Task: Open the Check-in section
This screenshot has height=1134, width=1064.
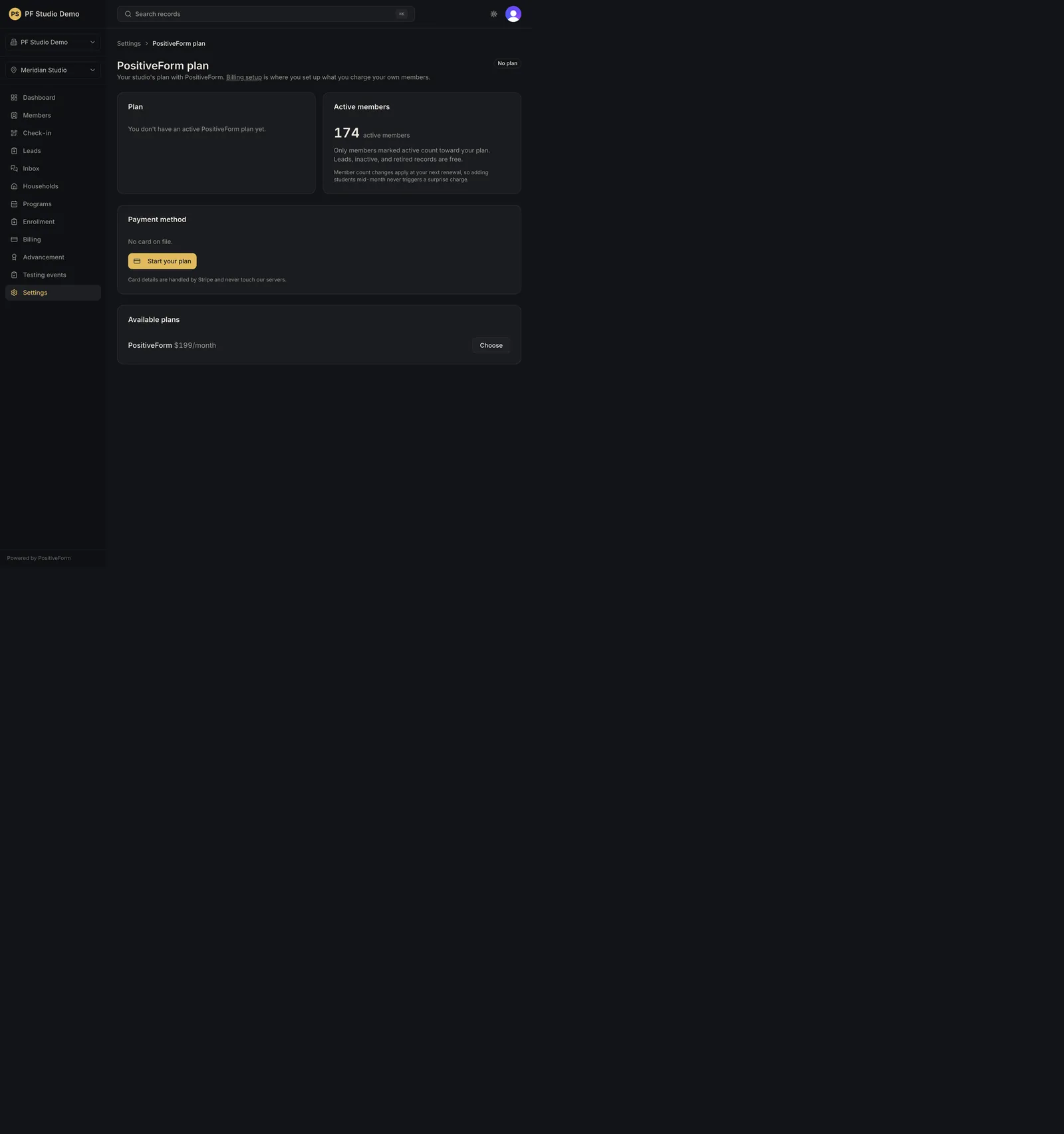Action: (x=53, y=133)
